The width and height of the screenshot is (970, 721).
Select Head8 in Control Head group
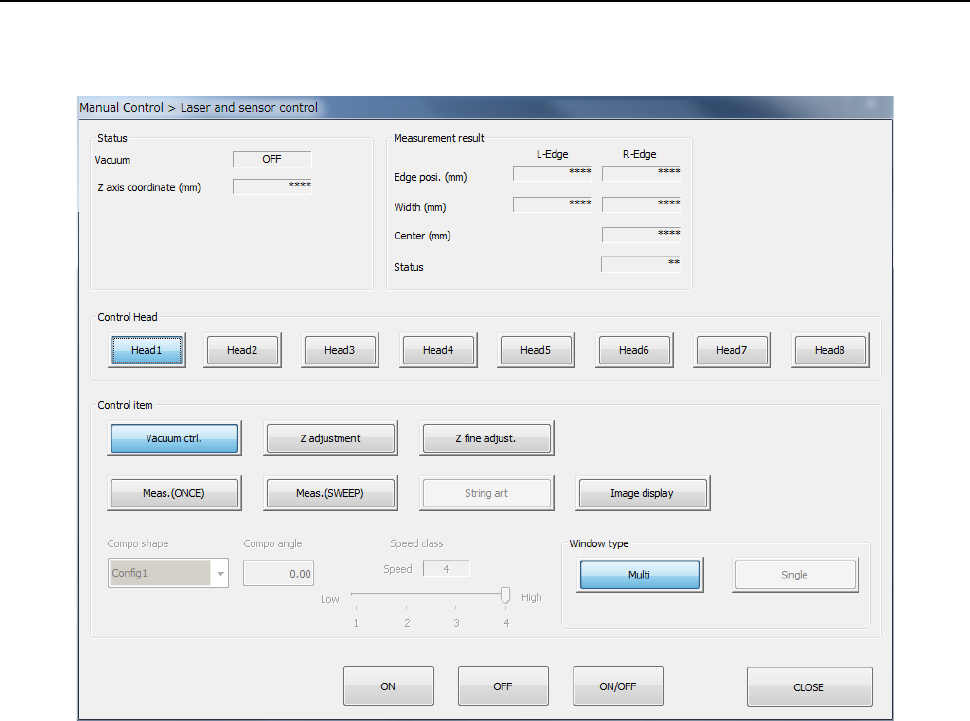click(830, 350)
